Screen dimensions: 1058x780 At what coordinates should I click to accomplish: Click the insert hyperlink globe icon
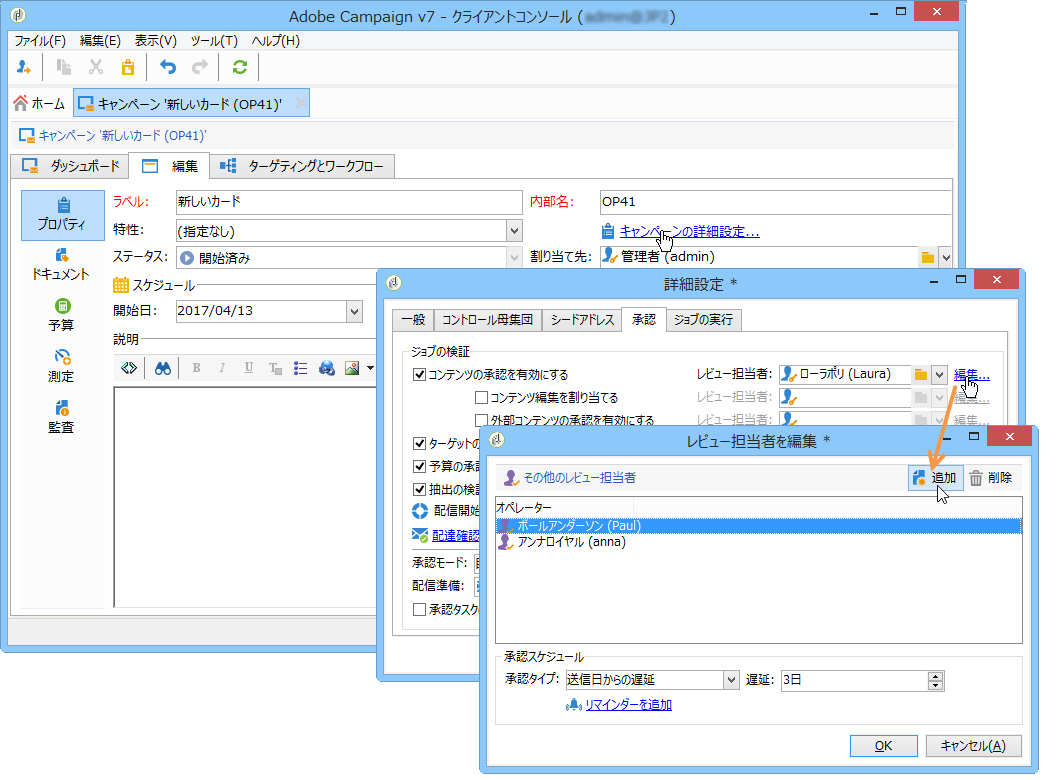pos(327,368)
